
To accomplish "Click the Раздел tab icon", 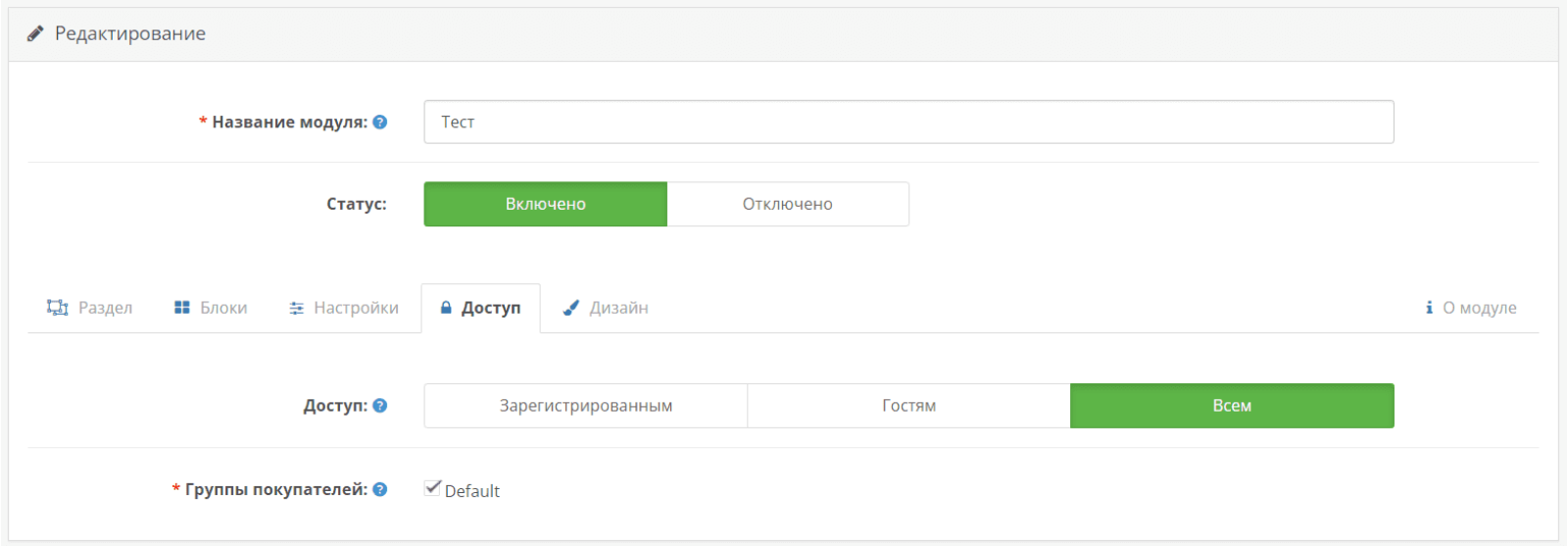I will point(57,308).
